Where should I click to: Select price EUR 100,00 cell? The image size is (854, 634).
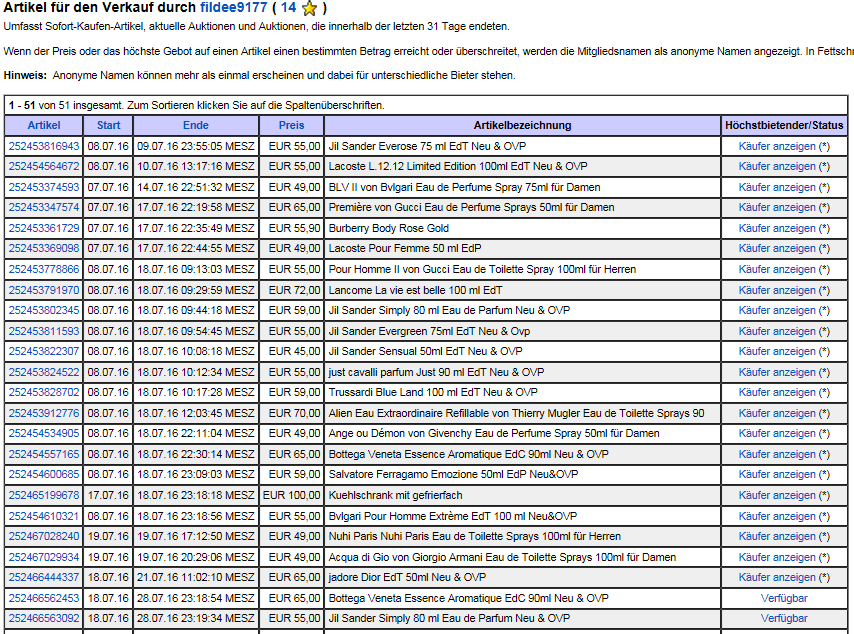pyautogui.click(x=291, y=495)
